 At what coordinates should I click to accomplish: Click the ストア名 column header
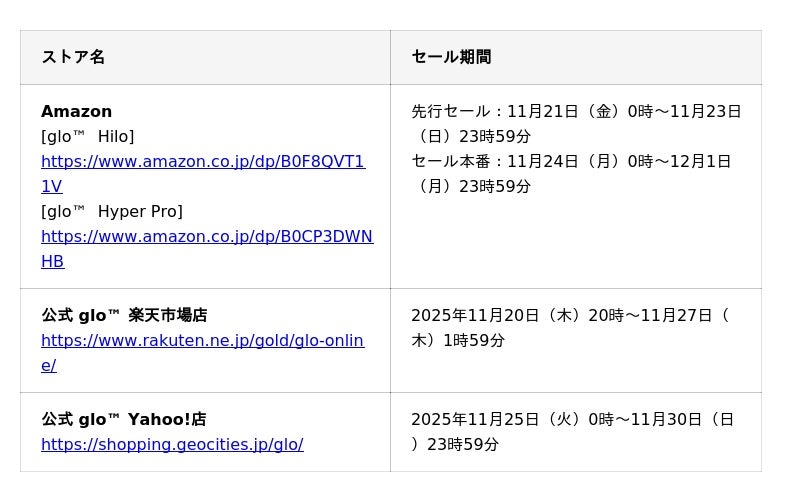[x=73, y=57]
